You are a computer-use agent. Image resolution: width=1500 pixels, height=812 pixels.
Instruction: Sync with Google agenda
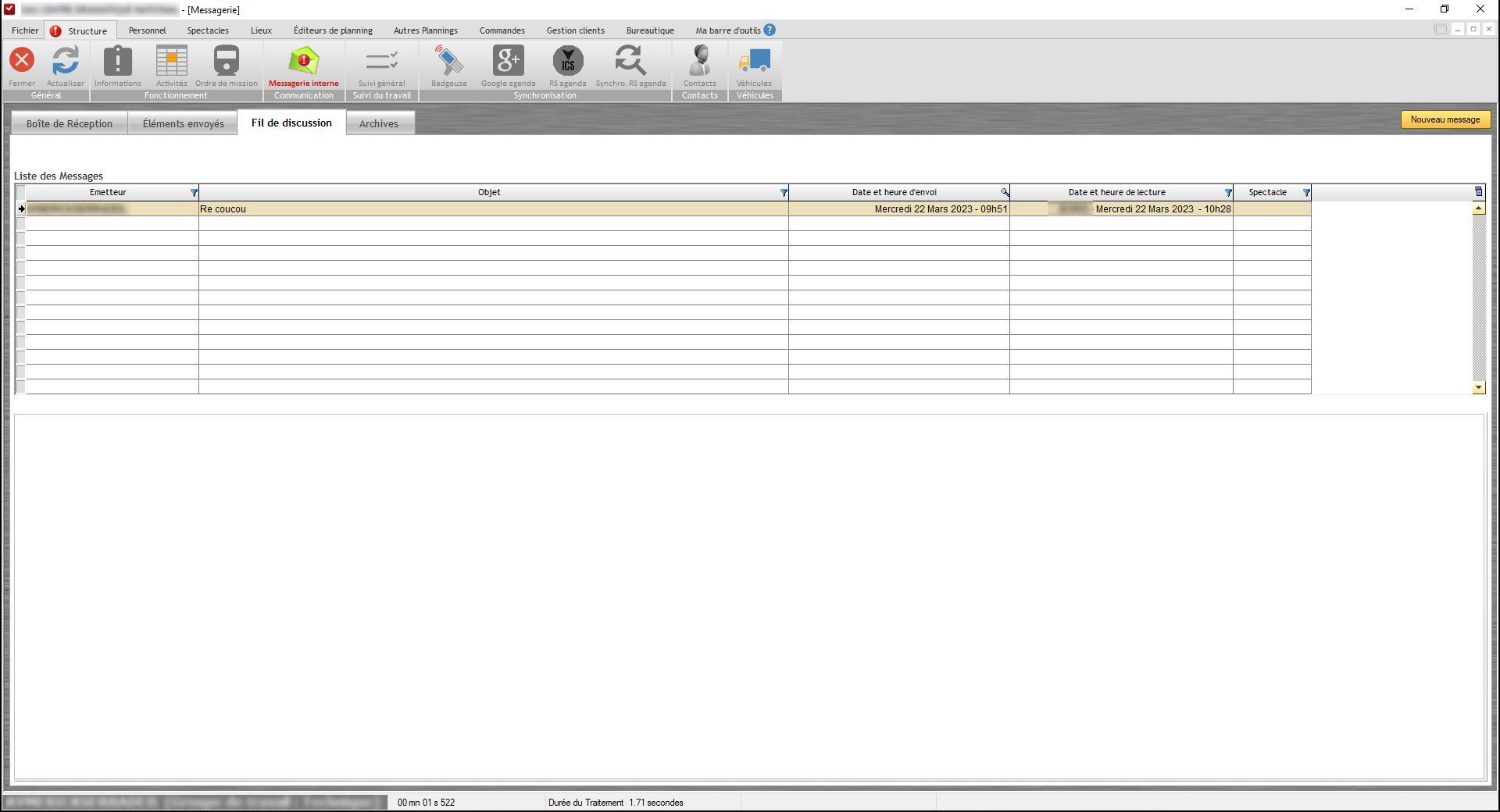pyautogui.click(x=509, y=60)
